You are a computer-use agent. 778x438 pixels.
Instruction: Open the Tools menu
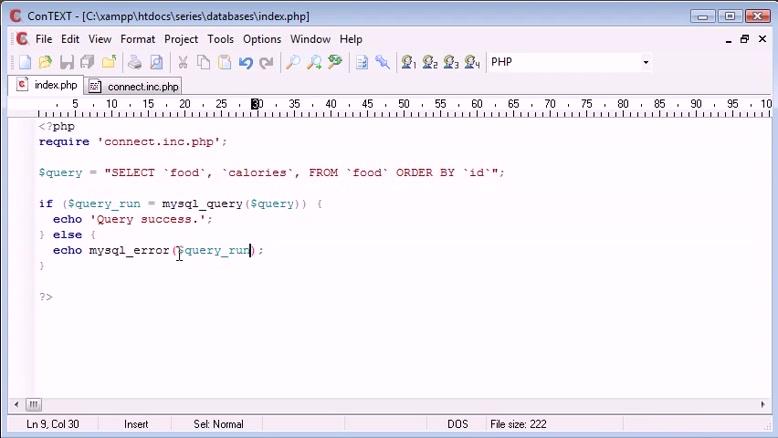pyautogui.click(x=220, y=39)
